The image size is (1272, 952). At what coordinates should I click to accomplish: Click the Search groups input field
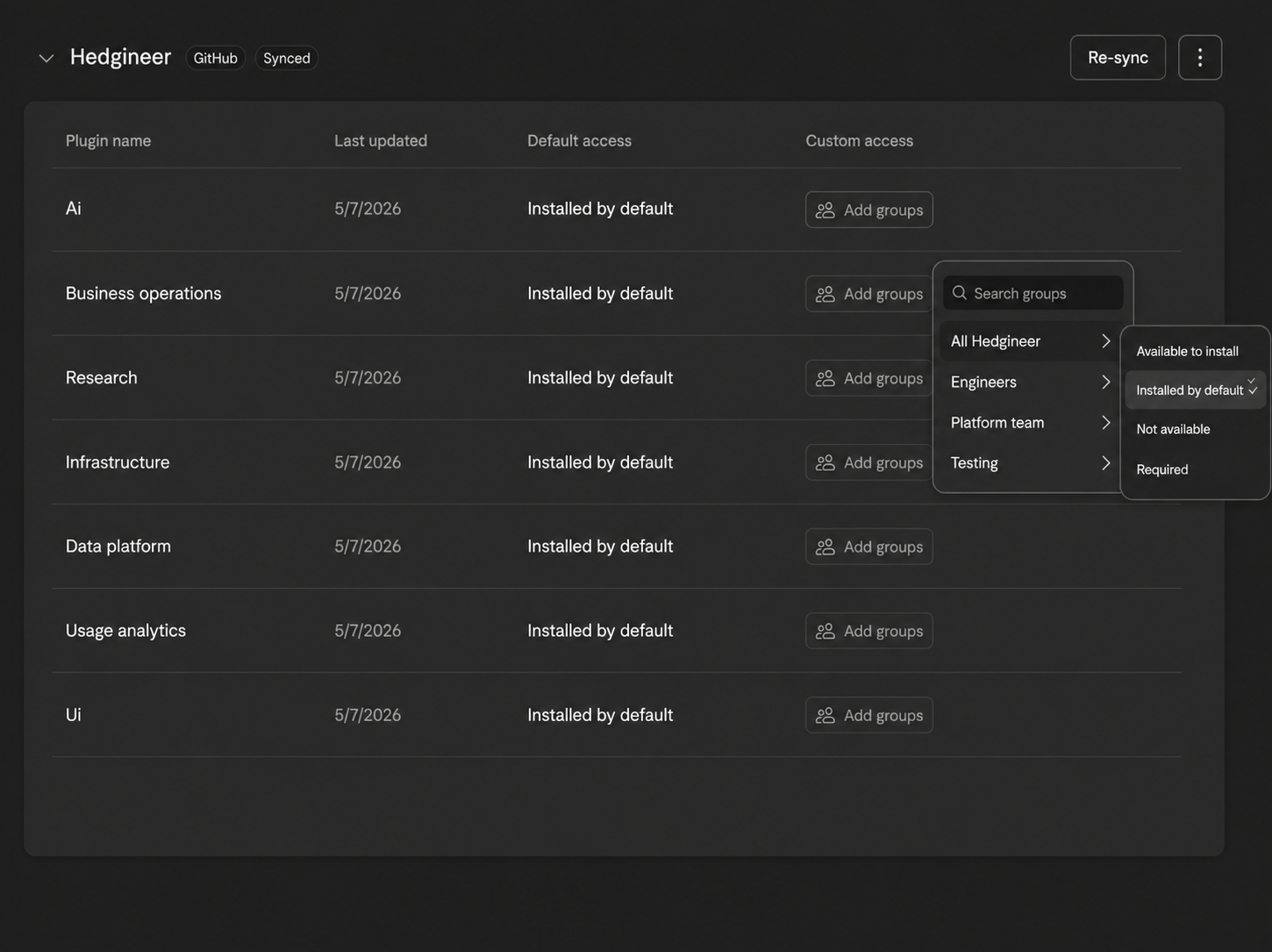coord(1033,293)
